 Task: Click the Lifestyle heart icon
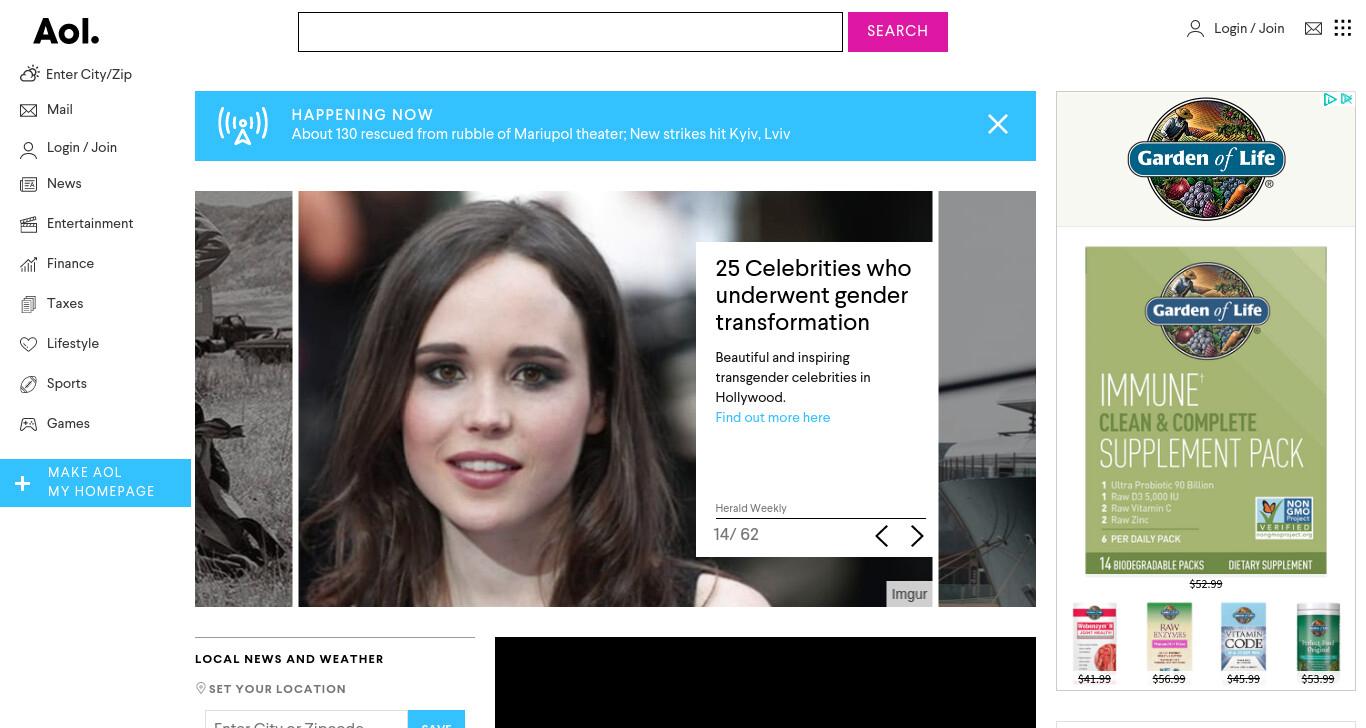pos(29,344)
